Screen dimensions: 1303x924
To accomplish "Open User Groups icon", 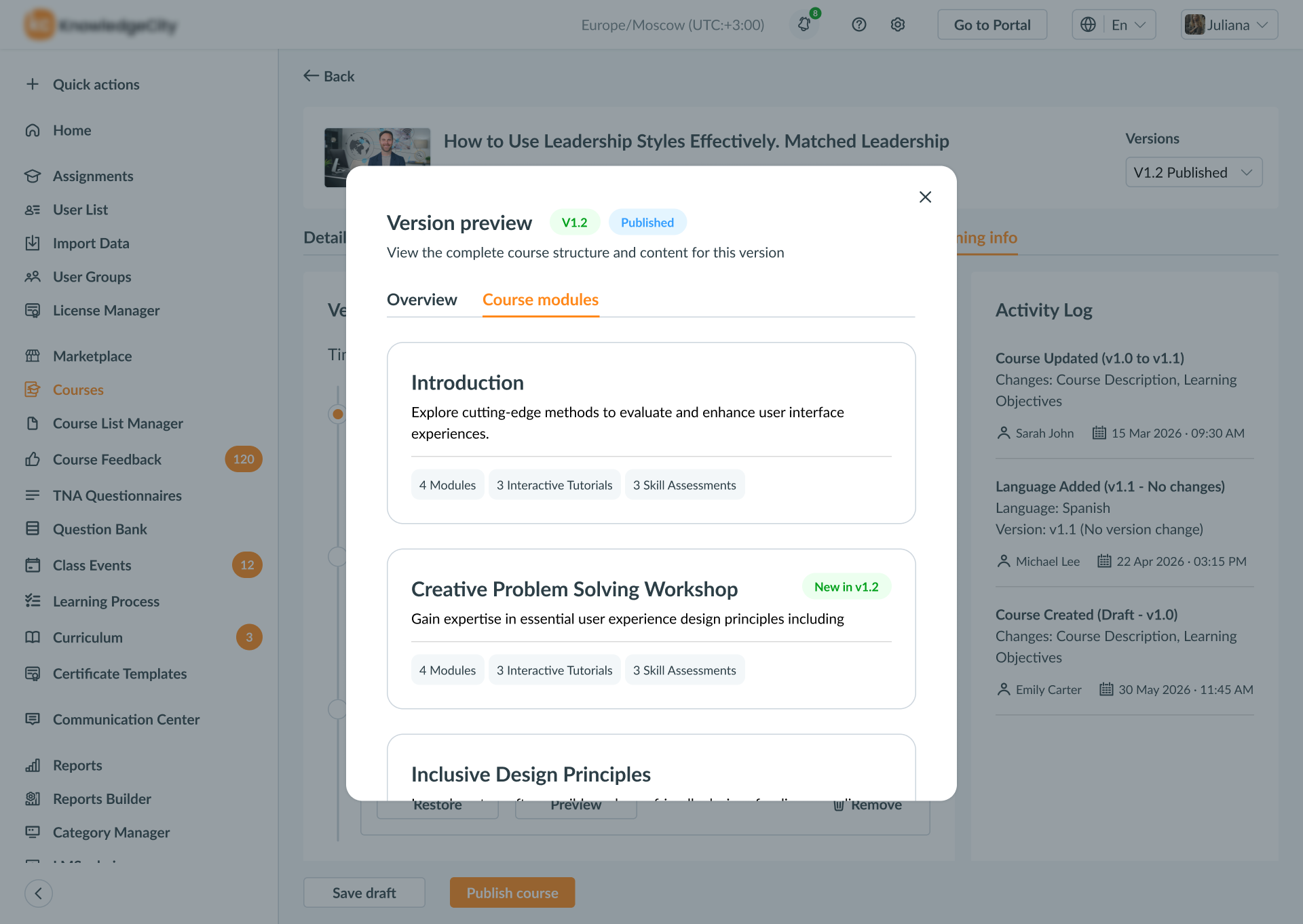I will point(32,277).
